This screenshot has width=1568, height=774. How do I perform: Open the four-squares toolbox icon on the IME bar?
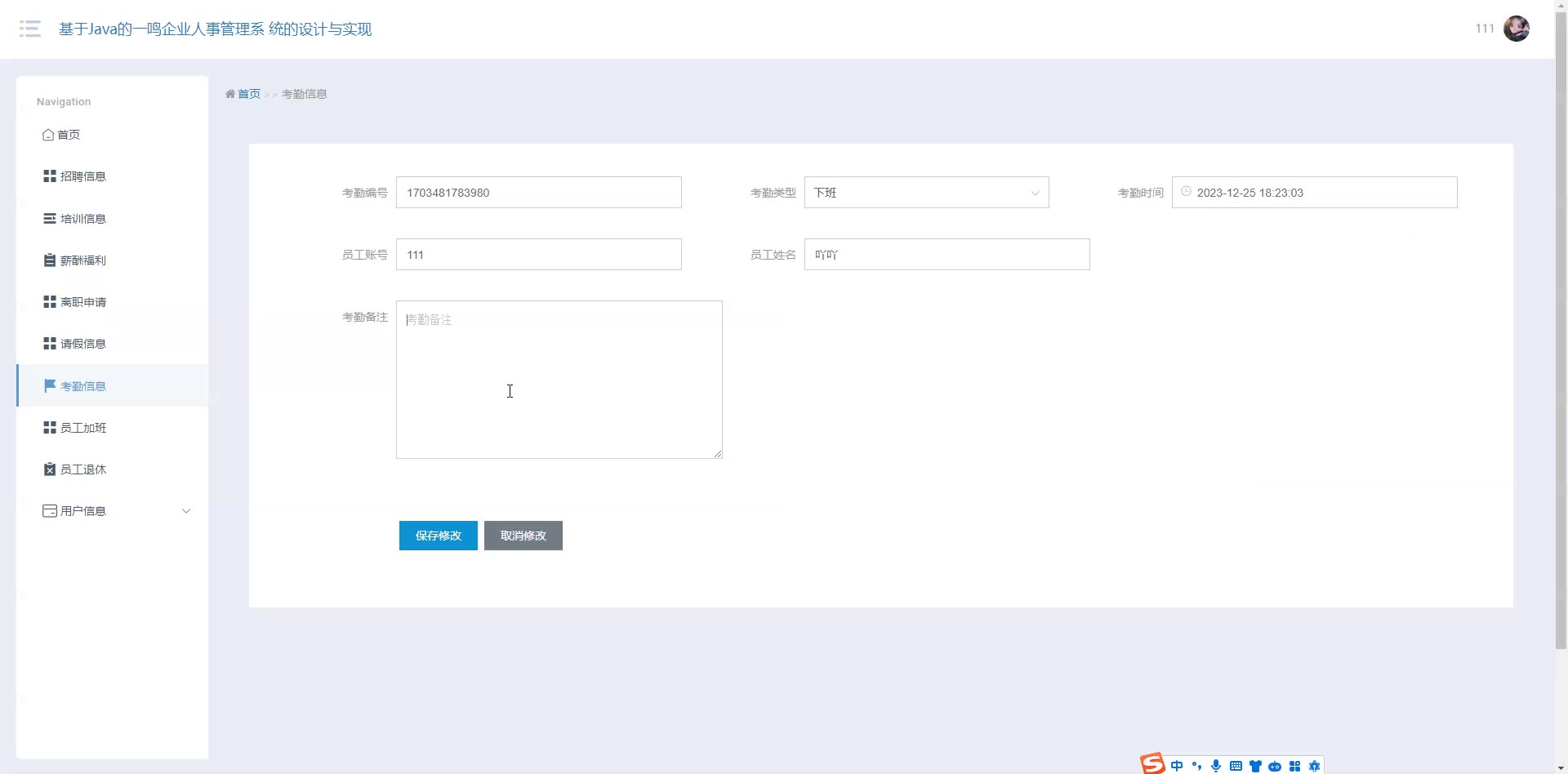click(x=1294, y=766)
